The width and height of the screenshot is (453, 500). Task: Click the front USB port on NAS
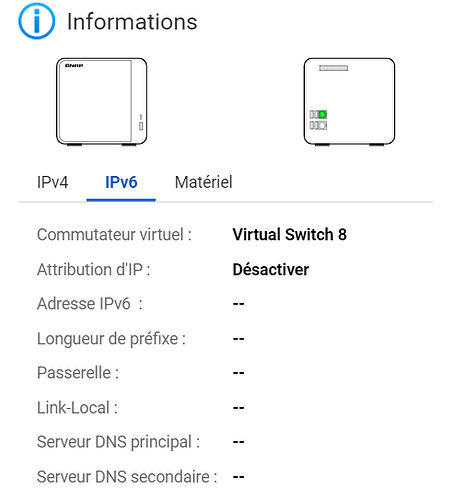[x=141, y=126]
